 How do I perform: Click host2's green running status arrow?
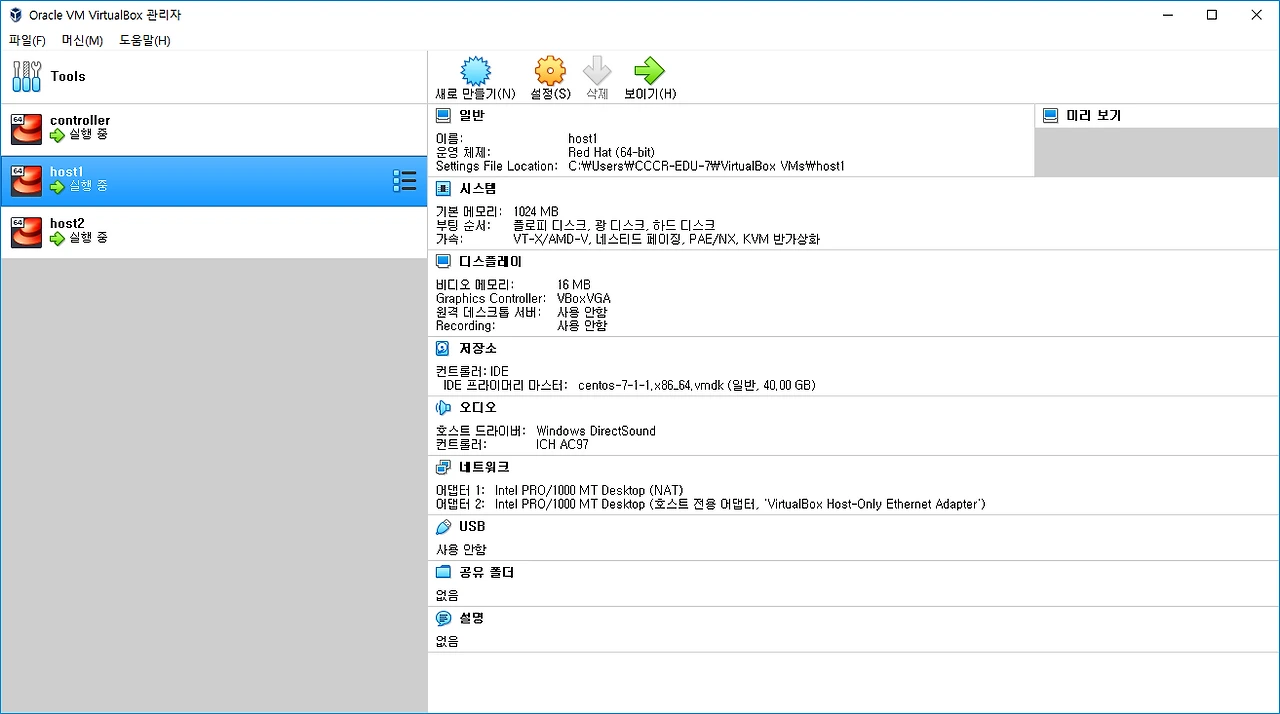coord(57,238)
